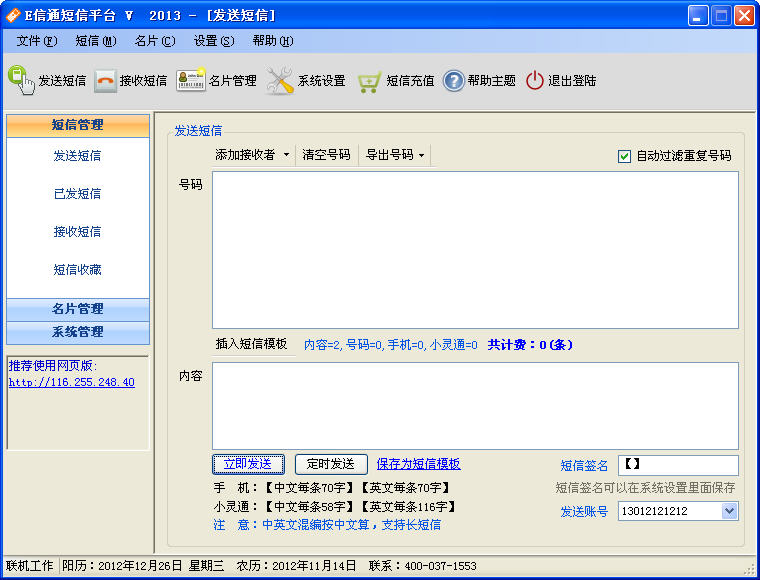This screenshot has width=760, height=580.
Task: Select the 短信管理 sidebar header
Action: 78,125
